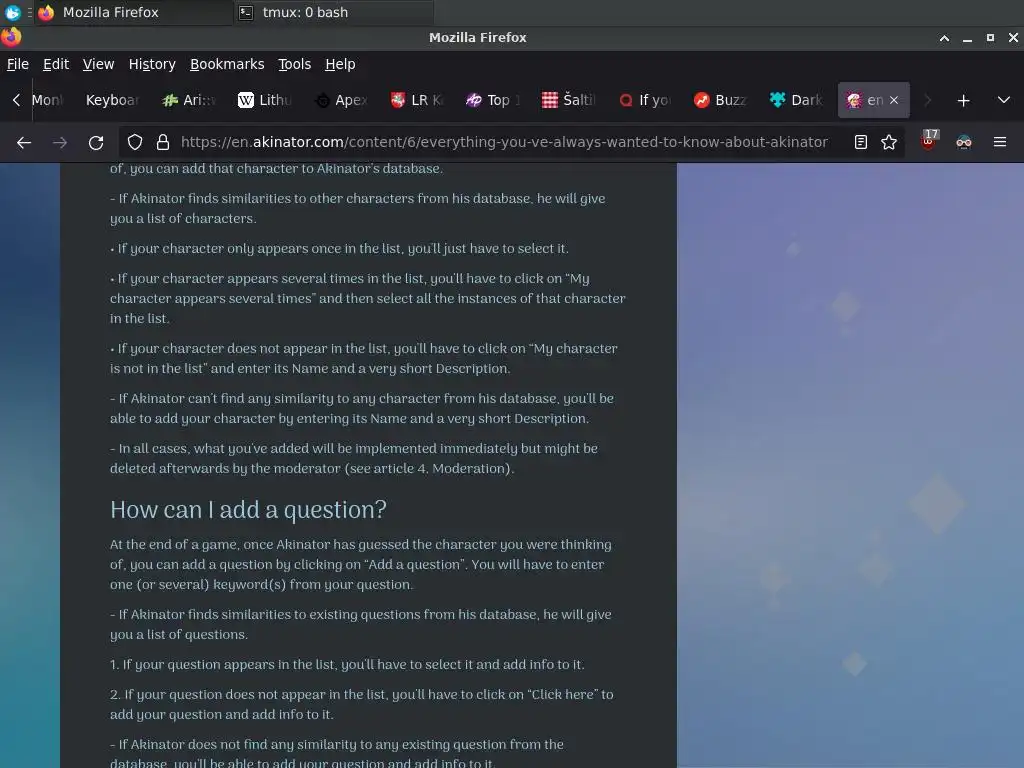Switch to the Ari tab
The image size is (1024, 768).
189,100
